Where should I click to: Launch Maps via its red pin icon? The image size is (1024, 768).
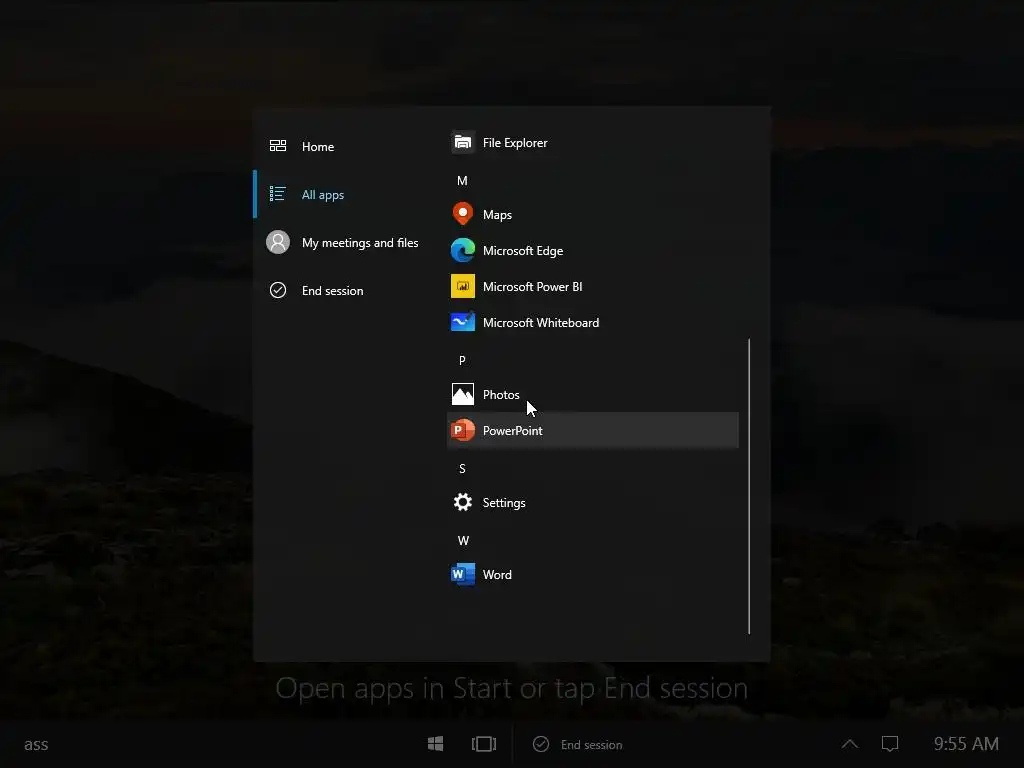click(462, 214)
